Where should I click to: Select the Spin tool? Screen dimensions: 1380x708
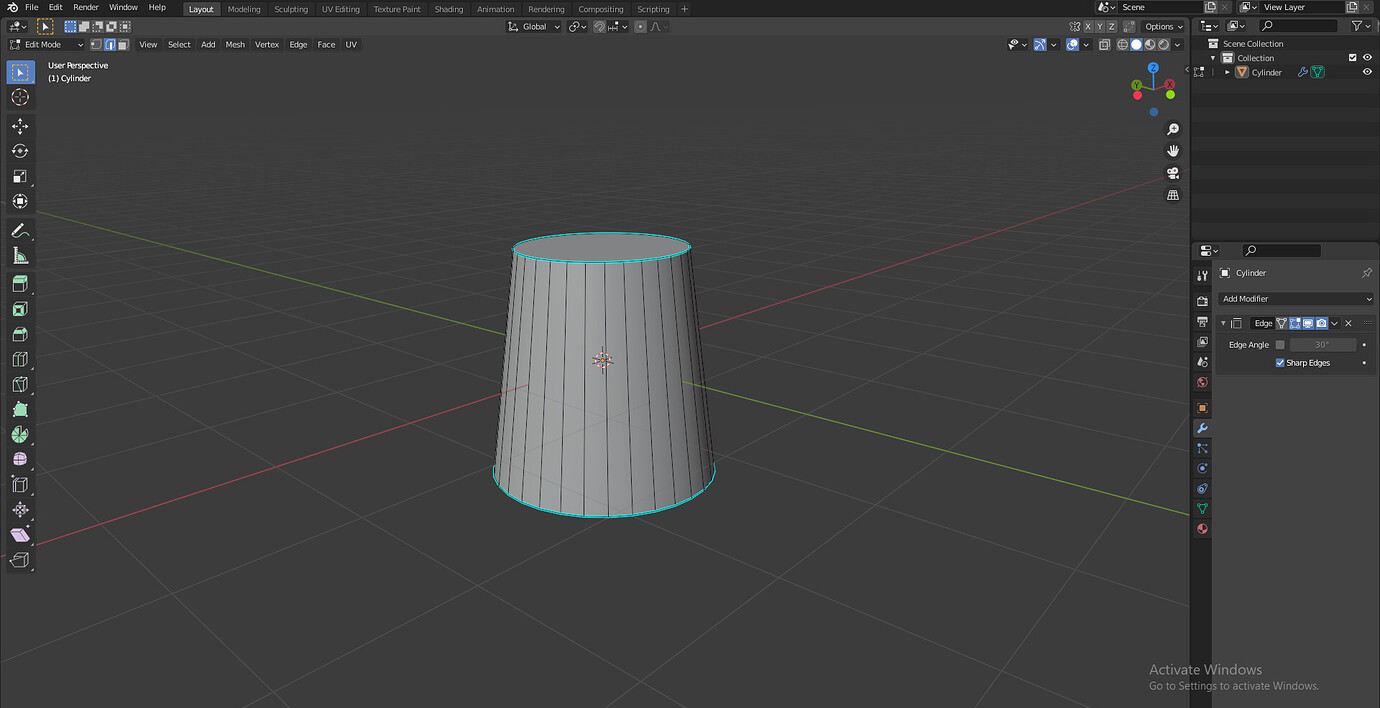pyautogui.click(x=20, y=434)
